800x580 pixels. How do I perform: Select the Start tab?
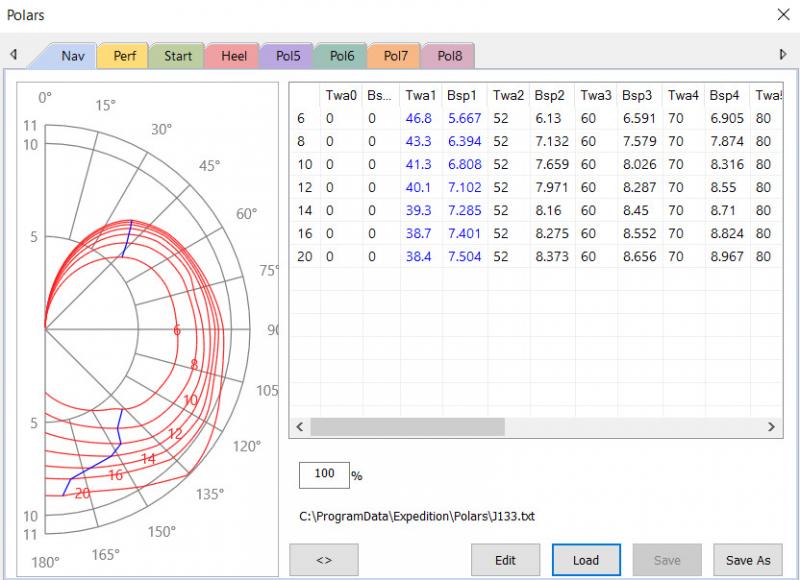[x=178, y=56]
